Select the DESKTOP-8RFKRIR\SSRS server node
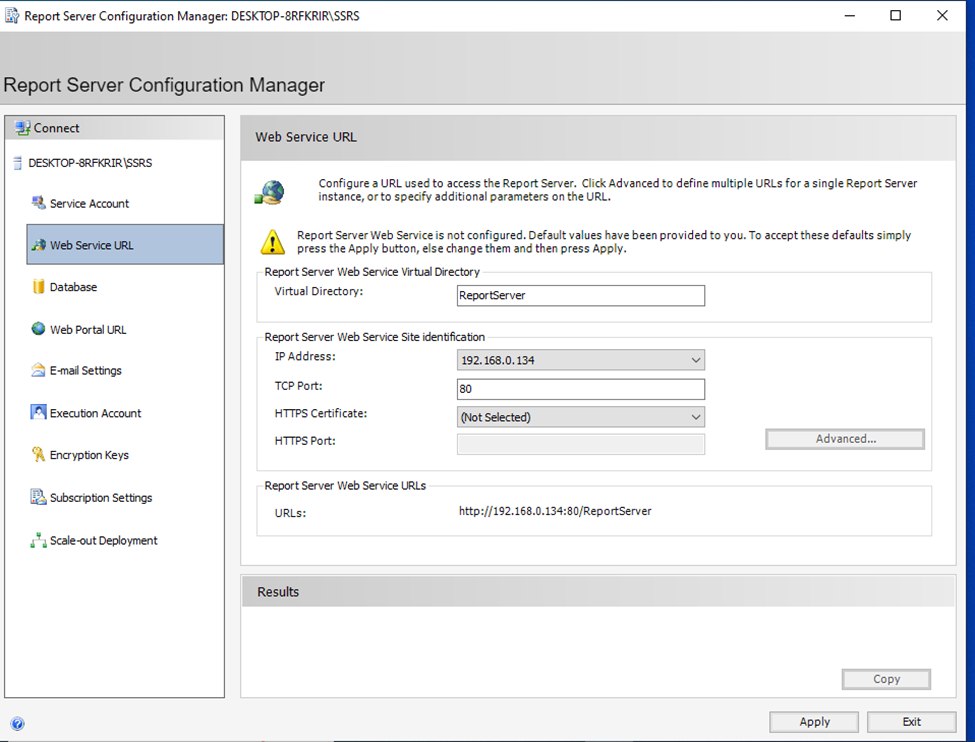The width and height of the screenshot is (975, 742). [x=90, y=163]
